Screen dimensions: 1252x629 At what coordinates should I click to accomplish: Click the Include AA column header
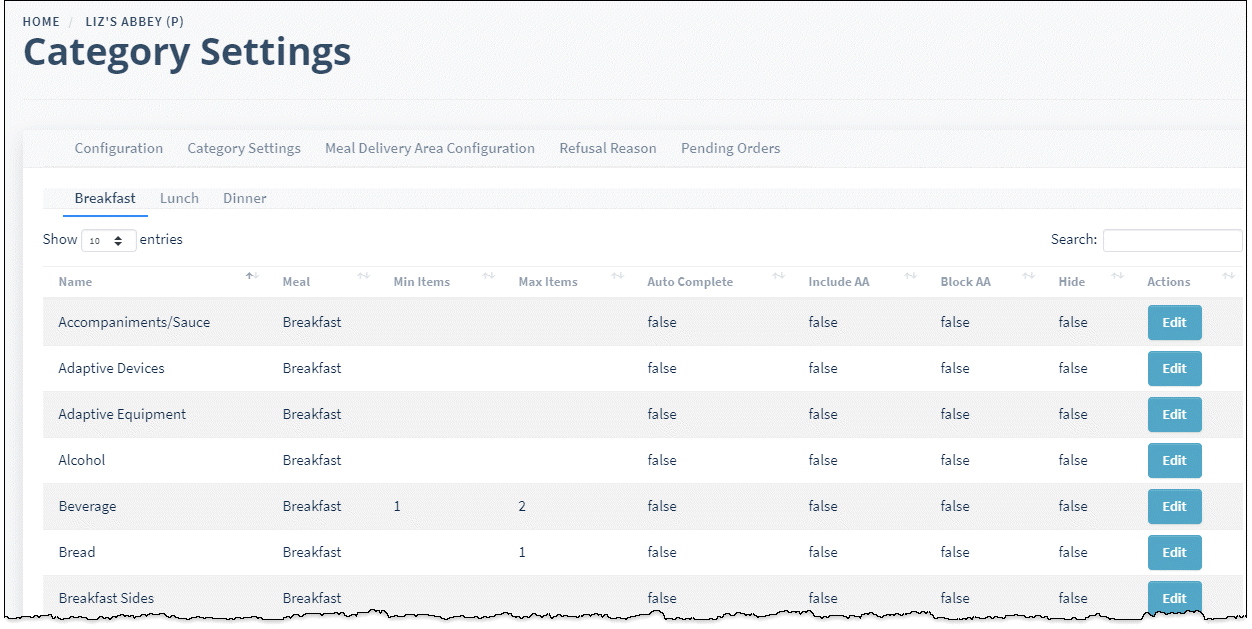(x=839, y=282)
